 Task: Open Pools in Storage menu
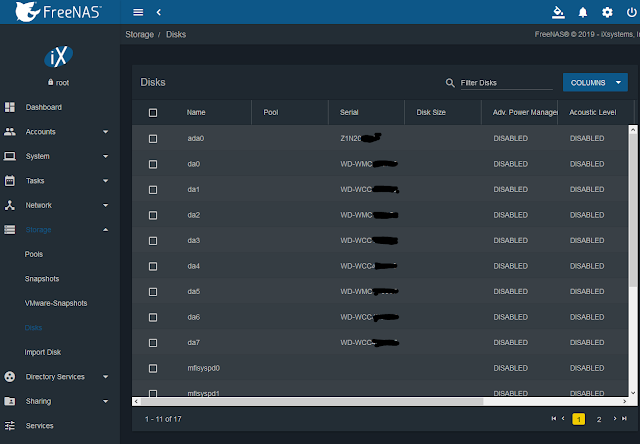point(34,255)
